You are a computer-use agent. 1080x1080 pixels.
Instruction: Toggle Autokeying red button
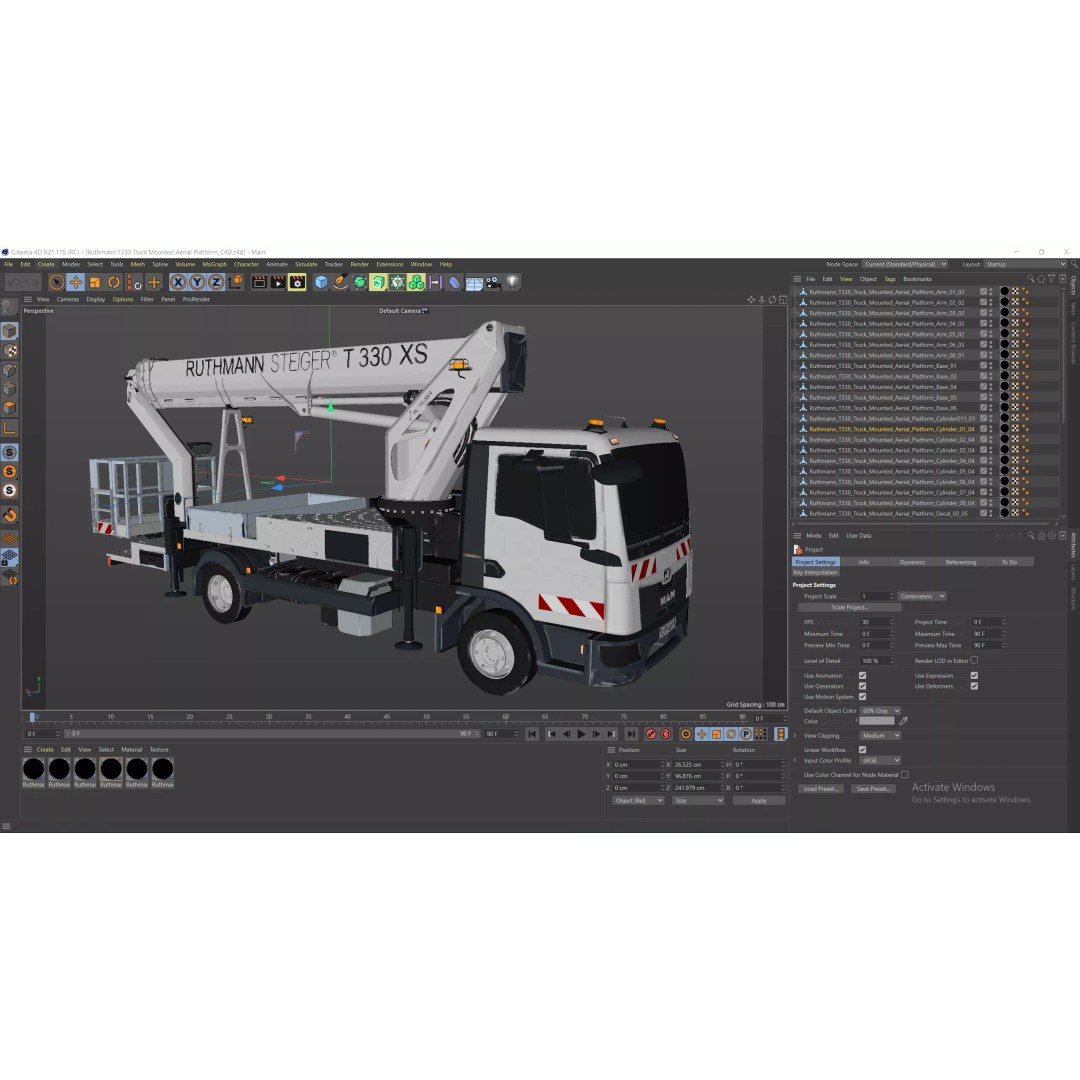point(665,734)
